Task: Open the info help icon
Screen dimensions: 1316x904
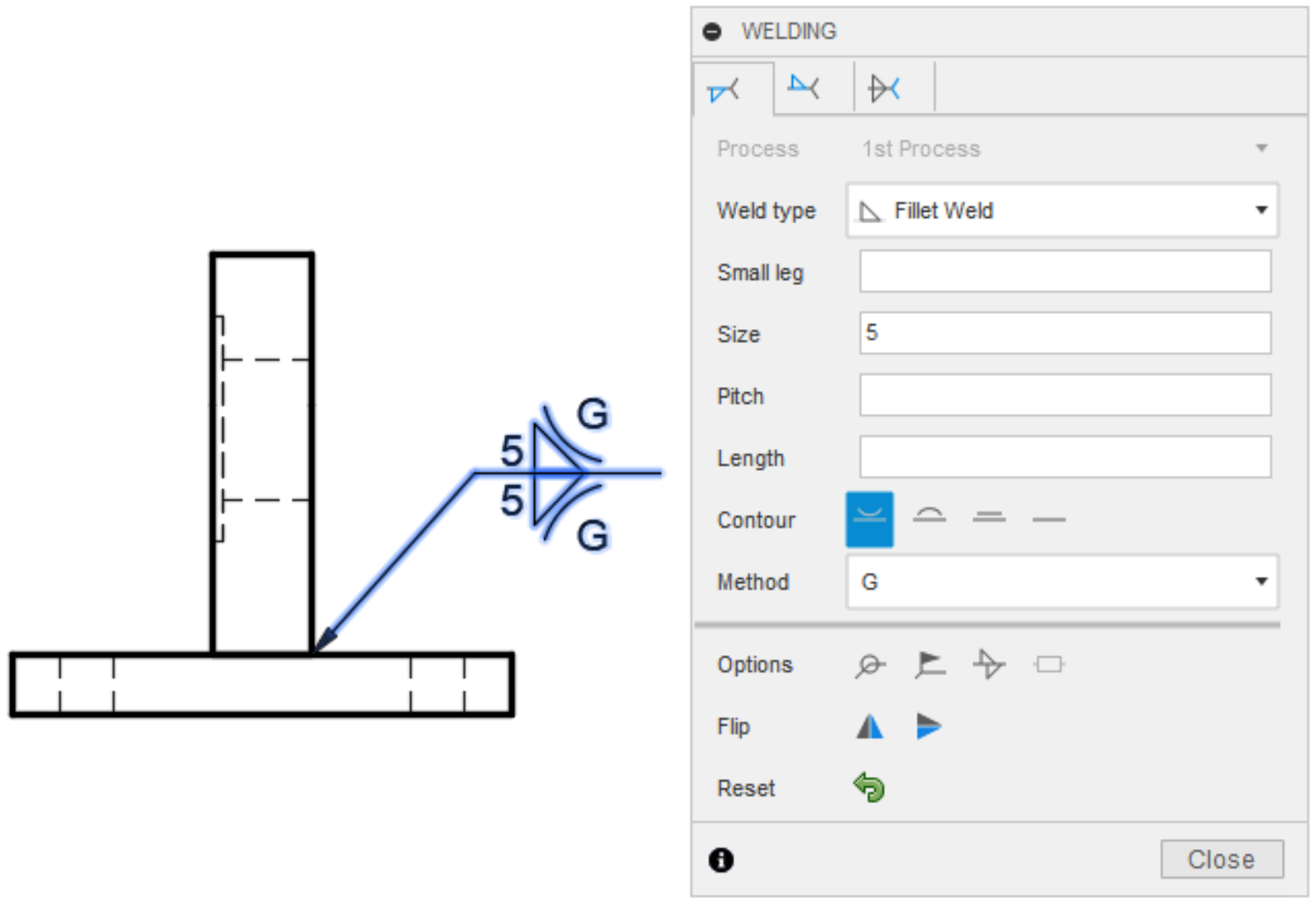Action: 721,860
